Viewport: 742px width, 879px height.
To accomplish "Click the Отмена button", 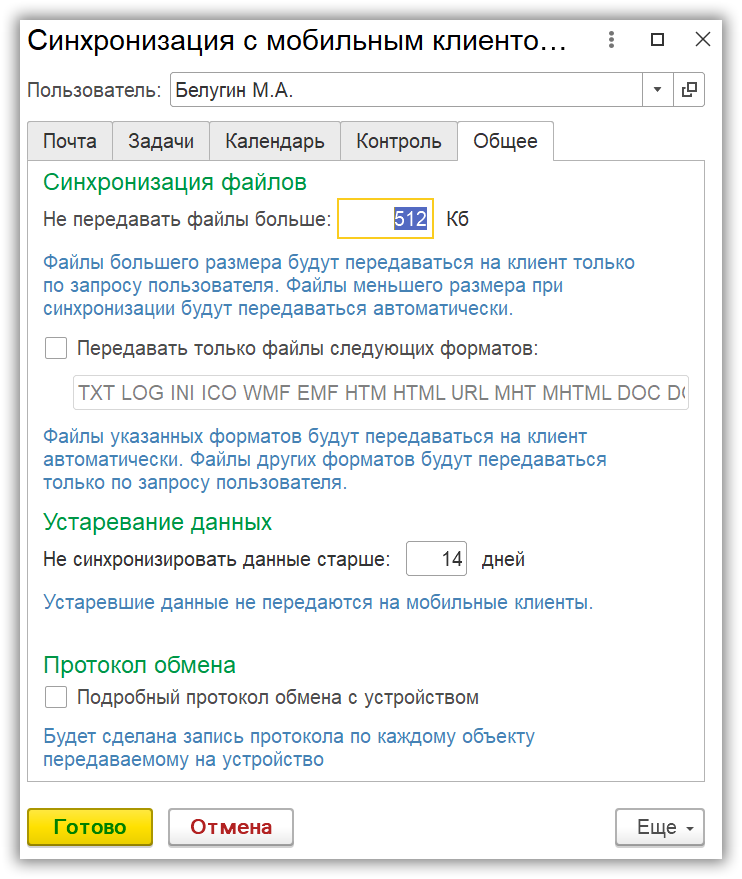I will (x=231, y=827).
